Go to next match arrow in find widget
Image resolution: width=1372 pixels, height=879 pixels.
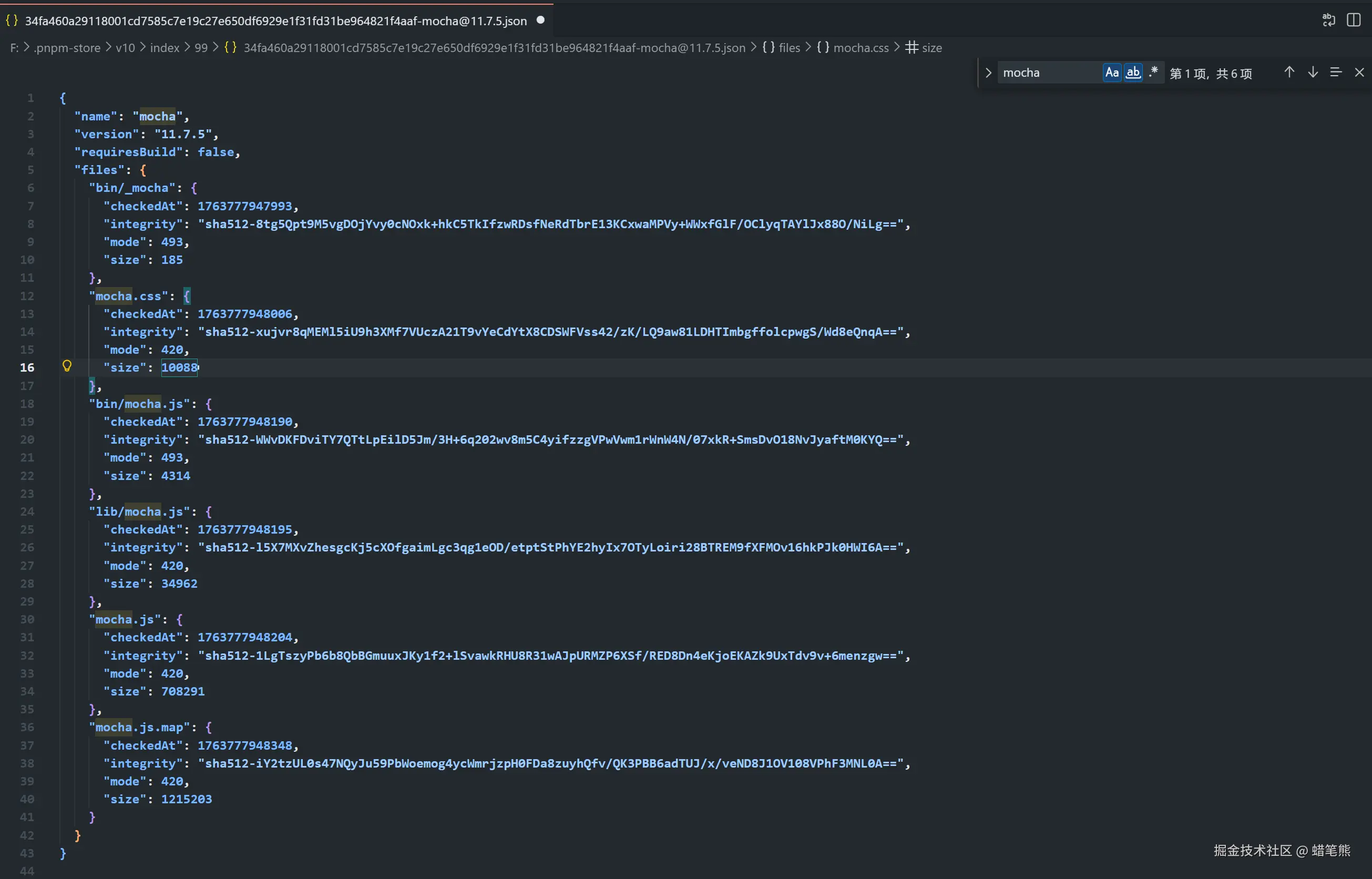(1313, 73)
